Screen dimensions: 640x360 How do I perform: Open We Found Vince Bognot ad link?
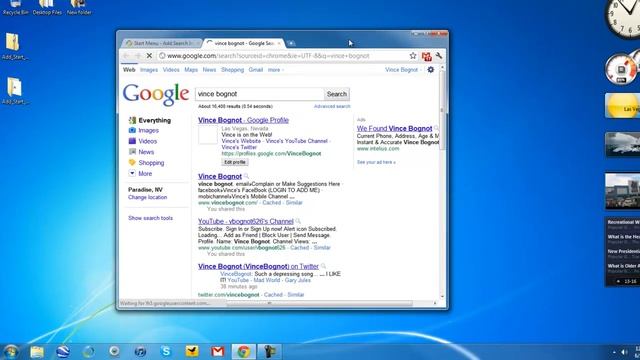(x=394, y=129)
